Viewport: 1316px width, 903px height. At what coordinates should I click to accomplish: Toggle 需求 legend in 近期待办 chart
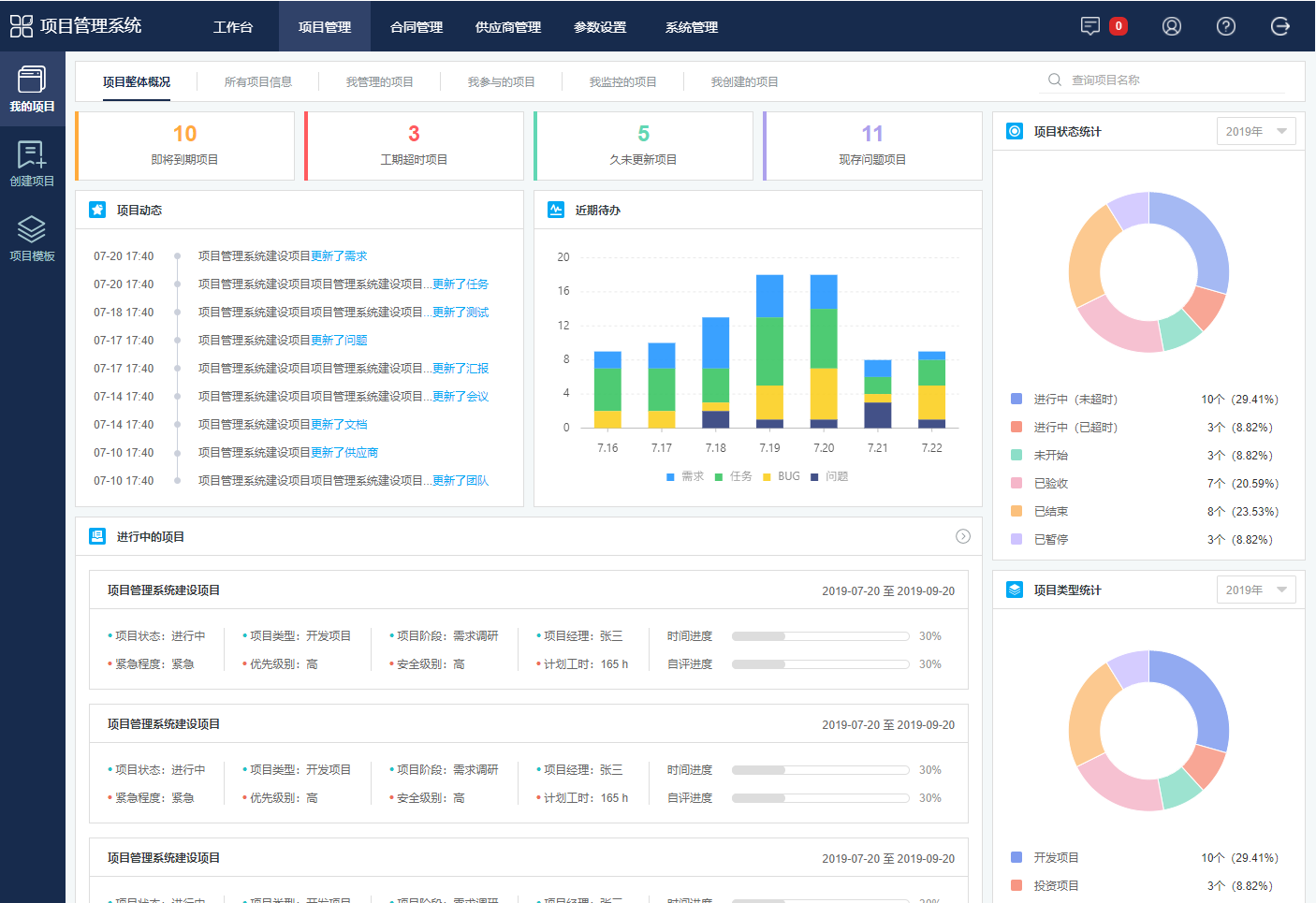[685, 476]
